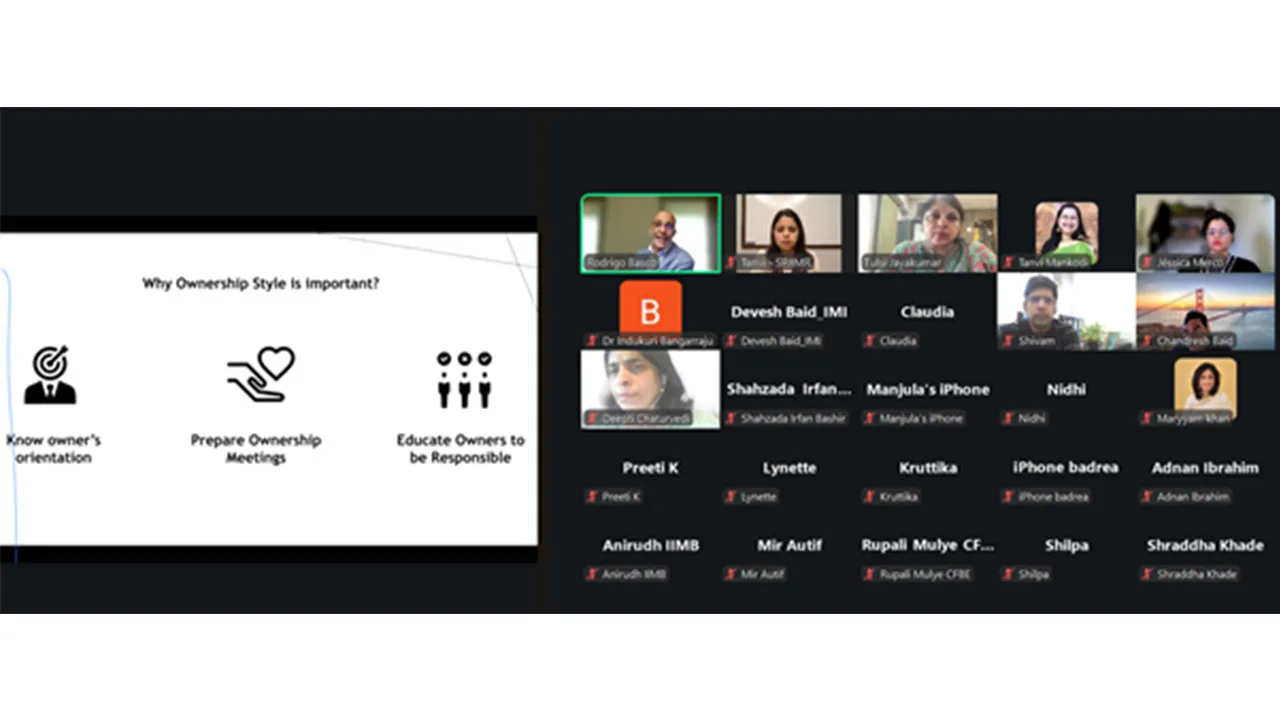
Task: Select the Golden Gate Bridge background video tile
Action: pyautogui.click(x=1205, y=311)
